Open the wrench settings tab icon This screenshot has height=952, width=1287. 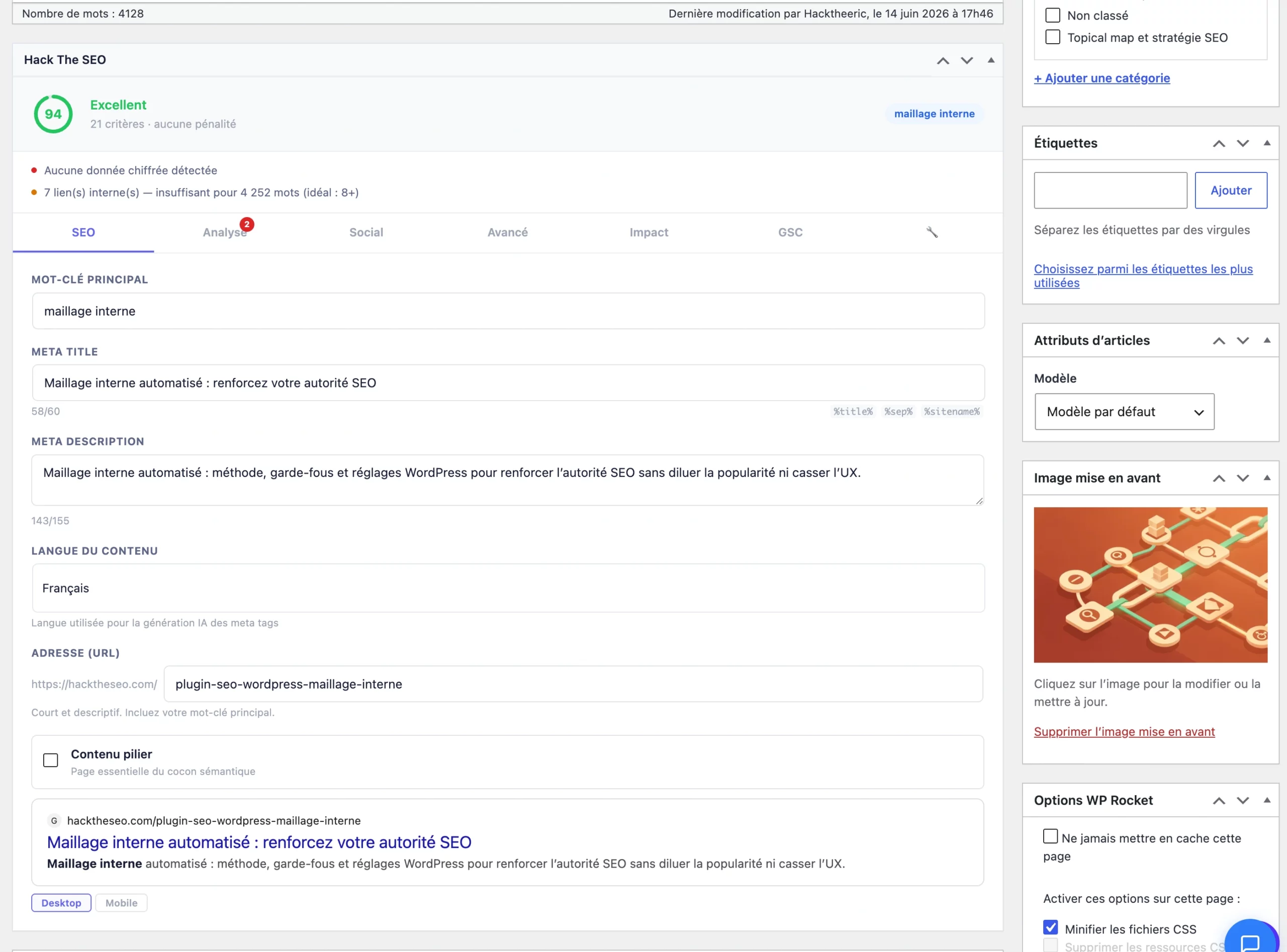click(x=932, y=232)
